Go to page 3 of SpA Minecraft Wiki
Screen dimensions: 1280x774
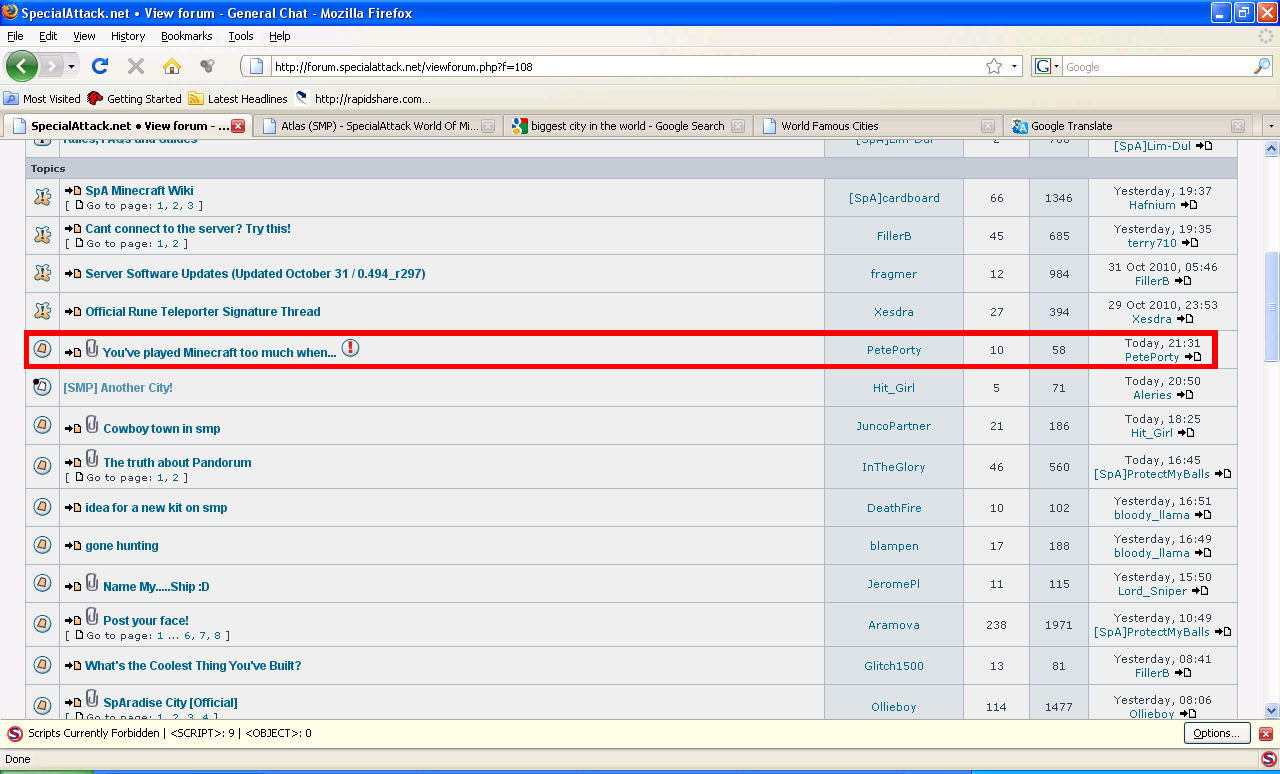(190, 206)
